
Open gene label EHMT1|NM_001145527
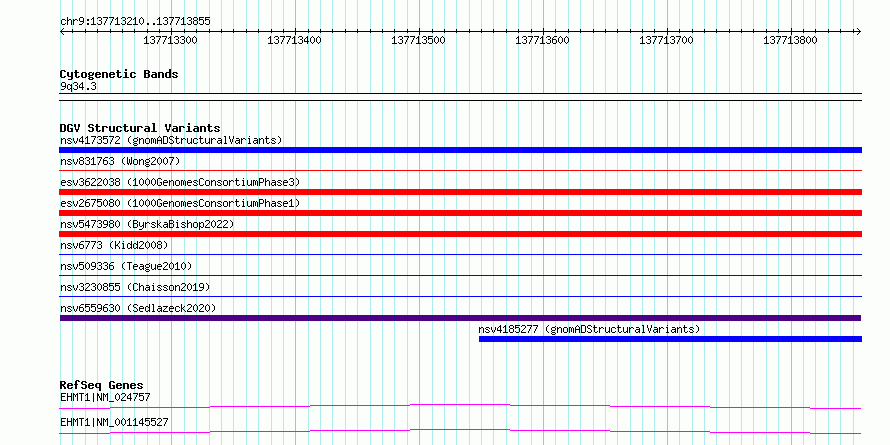pos(114,423)
